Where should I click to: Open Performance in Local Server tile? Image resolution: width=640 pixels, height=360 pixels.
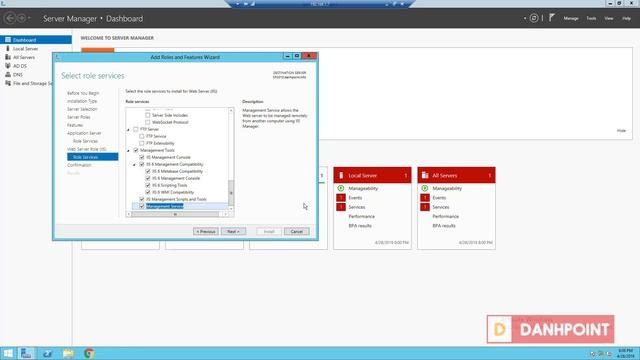coord(361,216)
